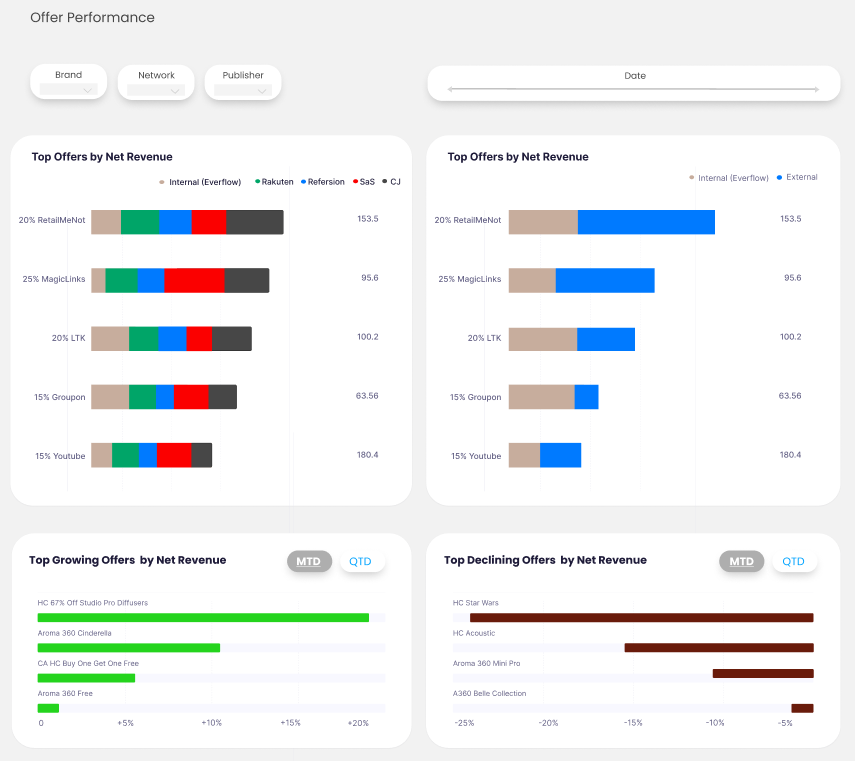
Task: Switch Top Declining Offers to QTD
Action: pyautogui.click(x=793, y=561)
